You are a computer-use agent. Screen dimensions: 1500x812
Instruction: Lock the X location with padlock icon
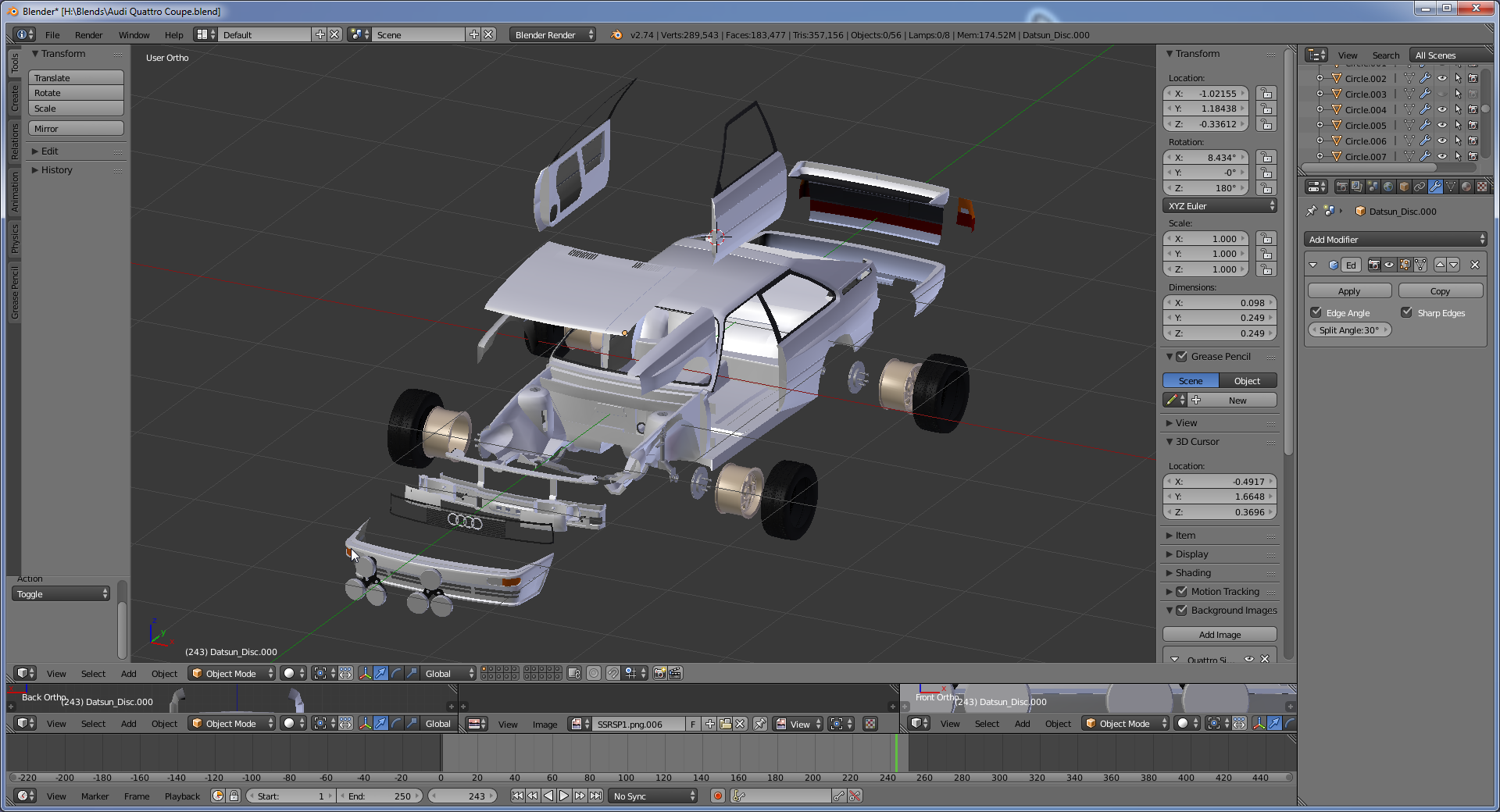1266,94
